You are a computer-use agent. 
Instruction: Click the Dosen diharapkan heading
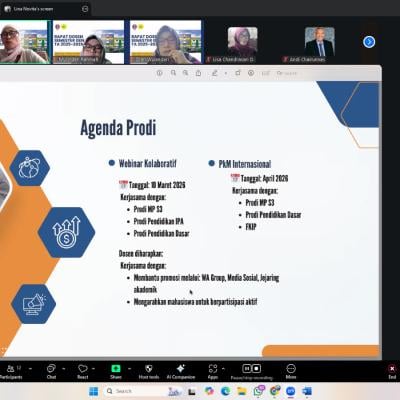point(141,254)
